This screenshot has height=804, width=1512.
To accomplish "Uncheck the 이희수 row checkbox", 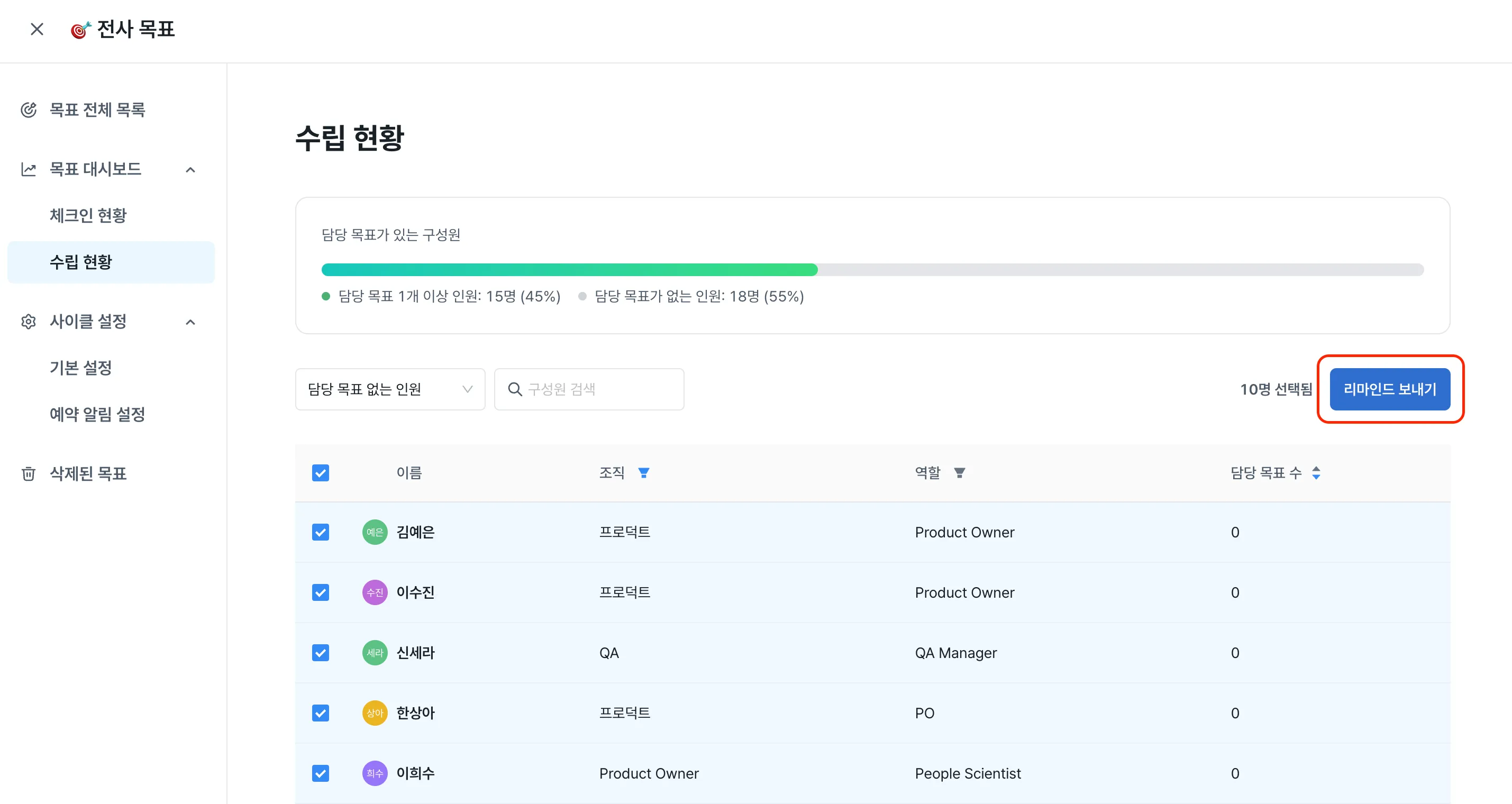I will coord(321,773).
